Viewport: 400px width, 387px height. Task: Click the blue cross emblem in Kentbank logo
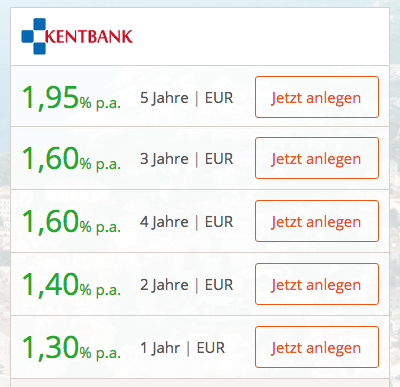point(34,36)
